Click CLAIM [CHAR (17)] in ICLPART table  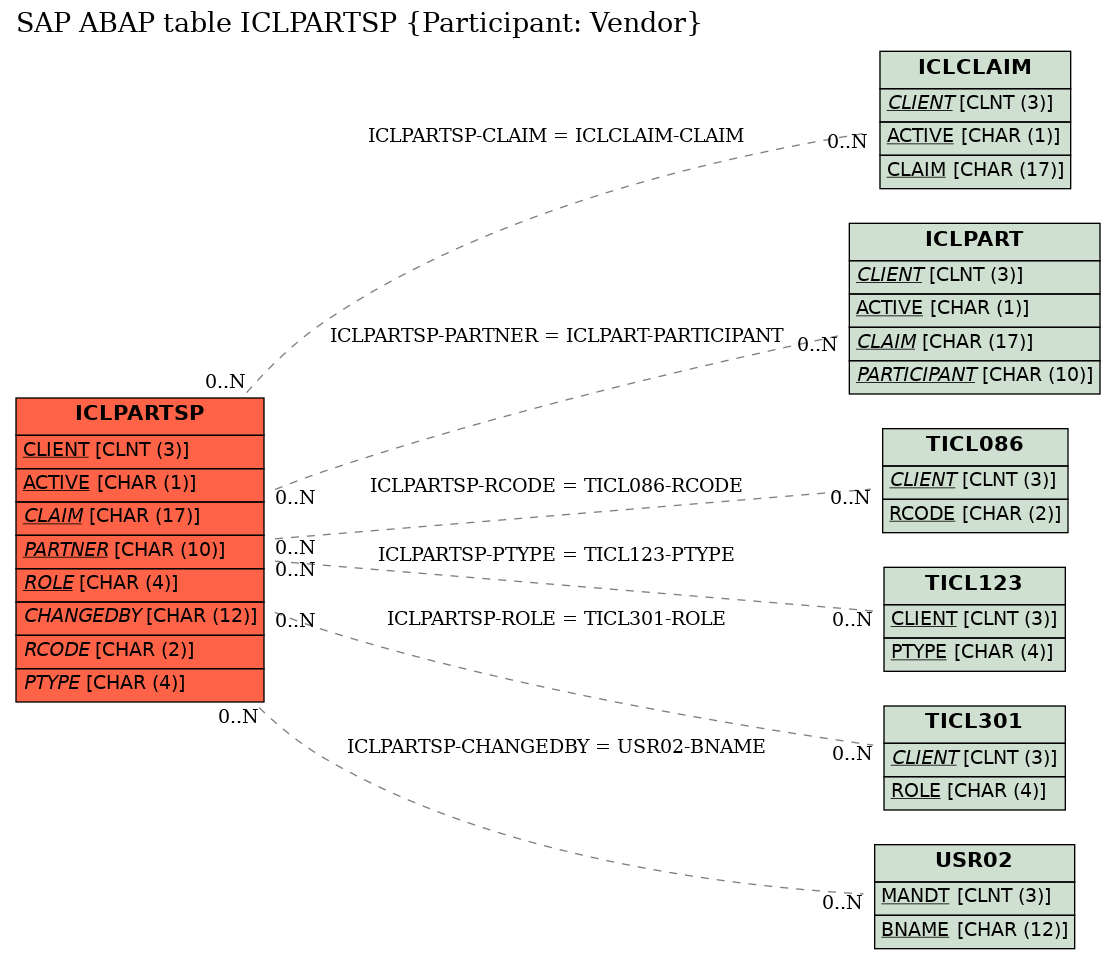point(974,343)
